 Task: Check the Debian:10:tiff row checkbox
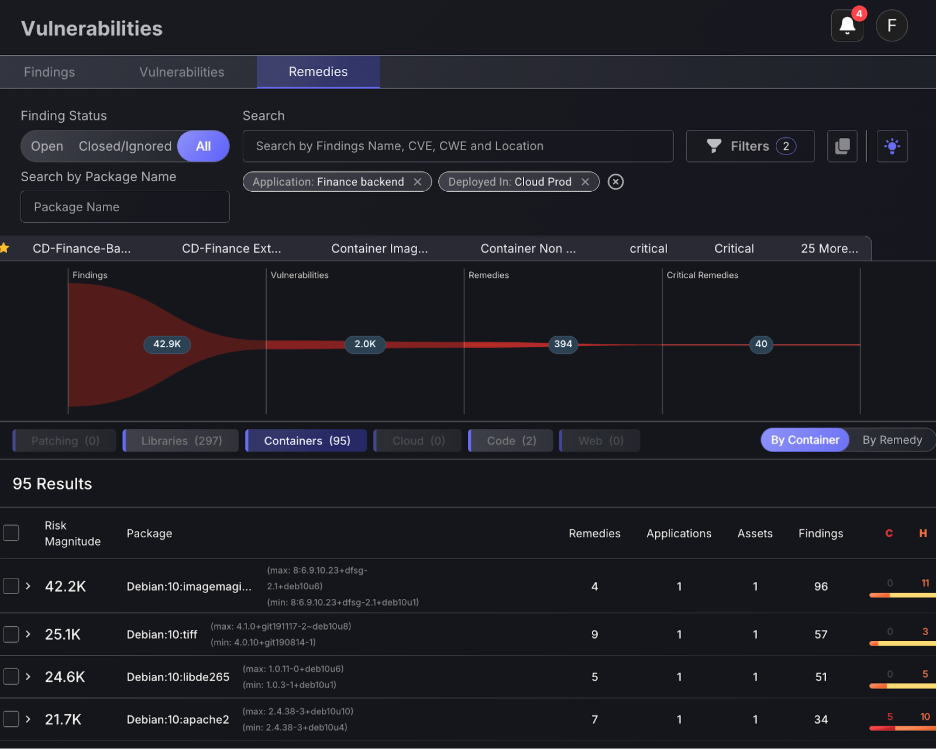(12, 634)
